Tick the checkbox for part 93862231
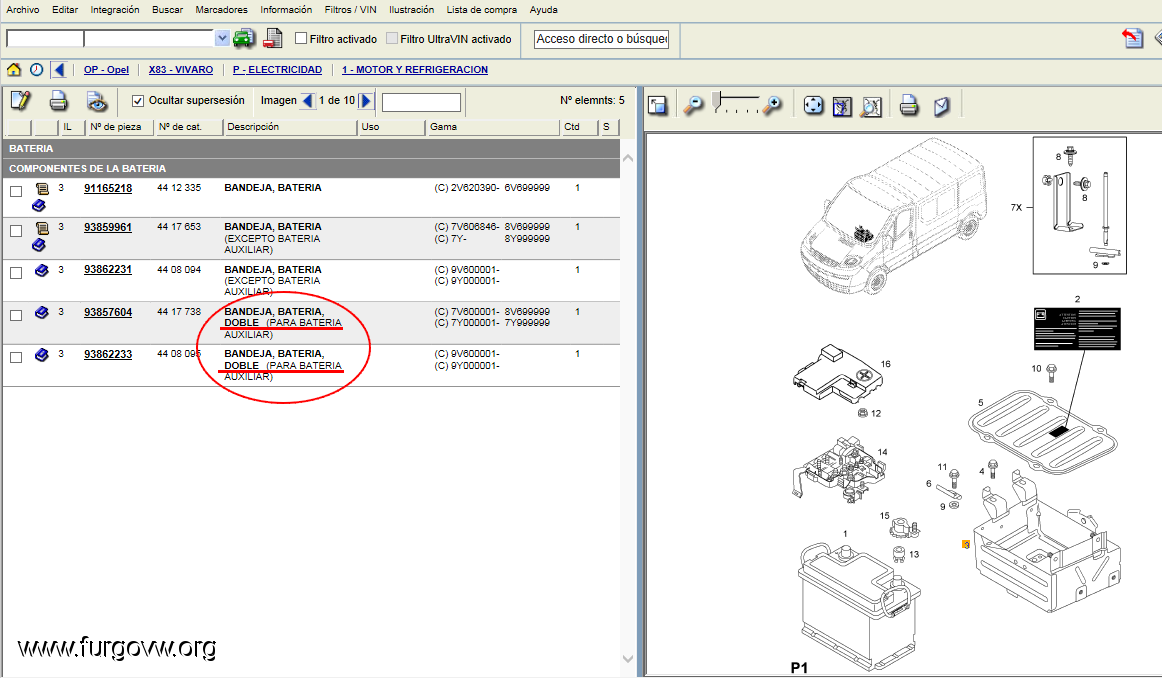 tap(16, 273)
